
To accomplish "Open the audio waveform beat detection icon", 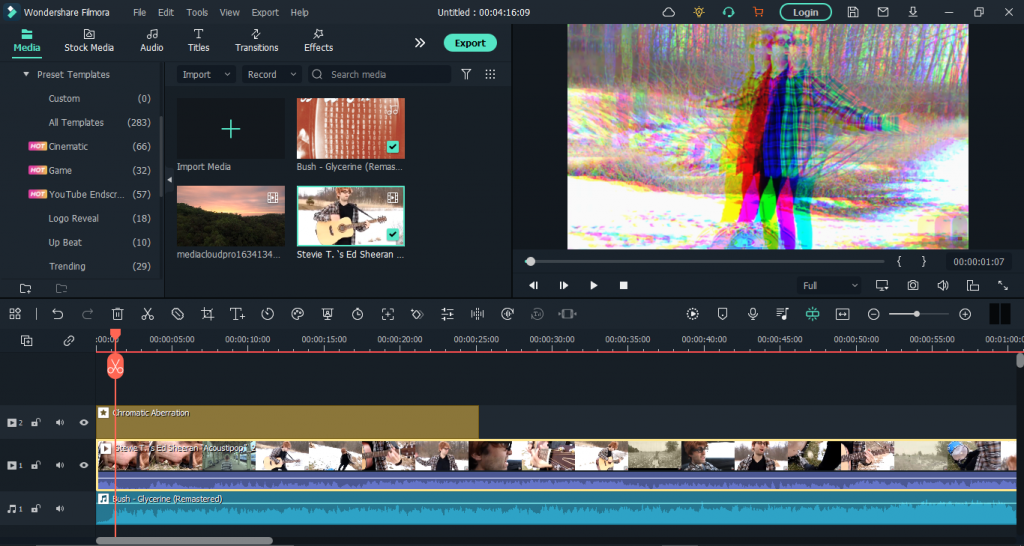I will click(477, 314).
